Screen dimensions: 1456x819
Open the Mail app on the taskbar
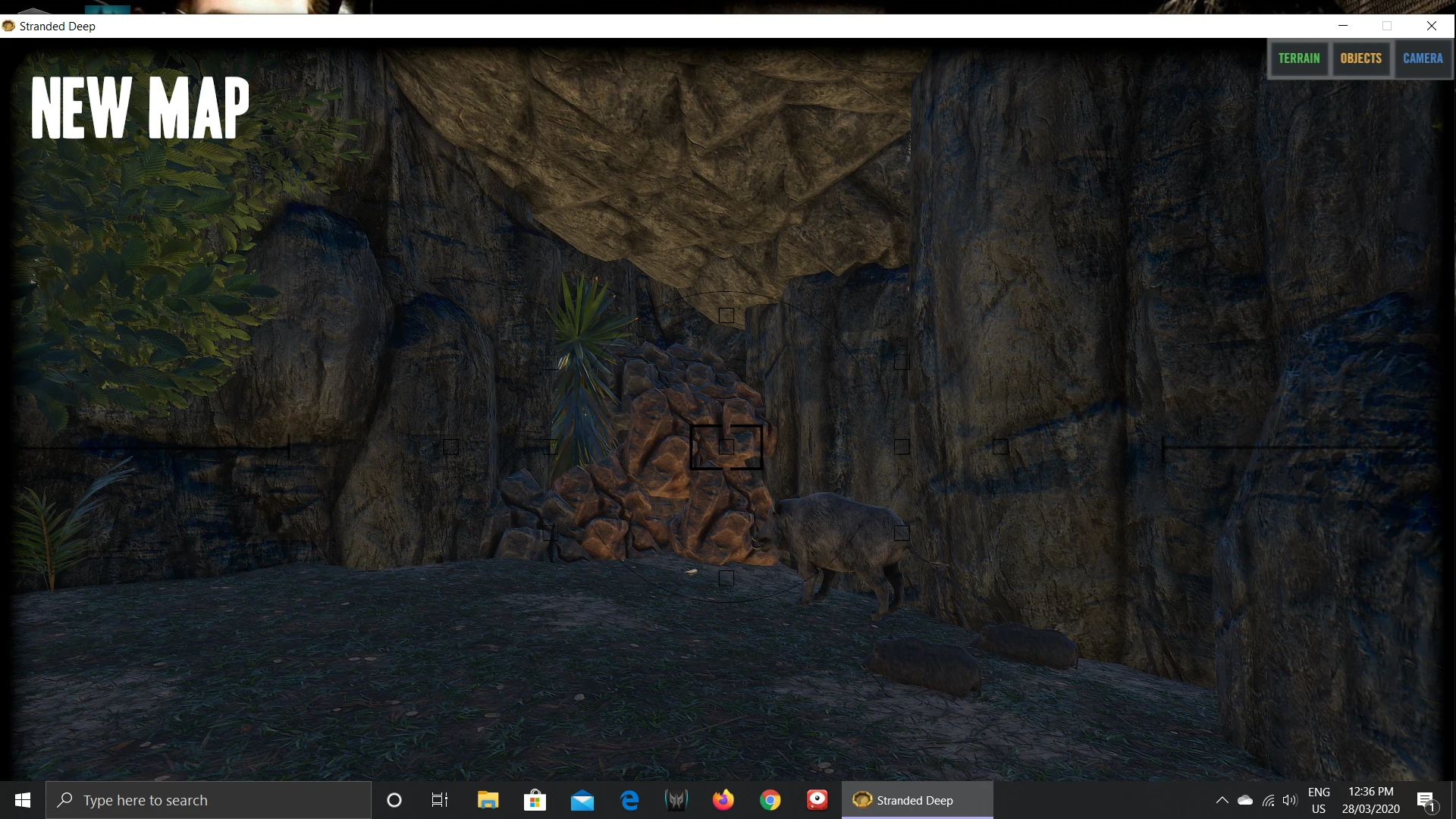click(582, 800)
